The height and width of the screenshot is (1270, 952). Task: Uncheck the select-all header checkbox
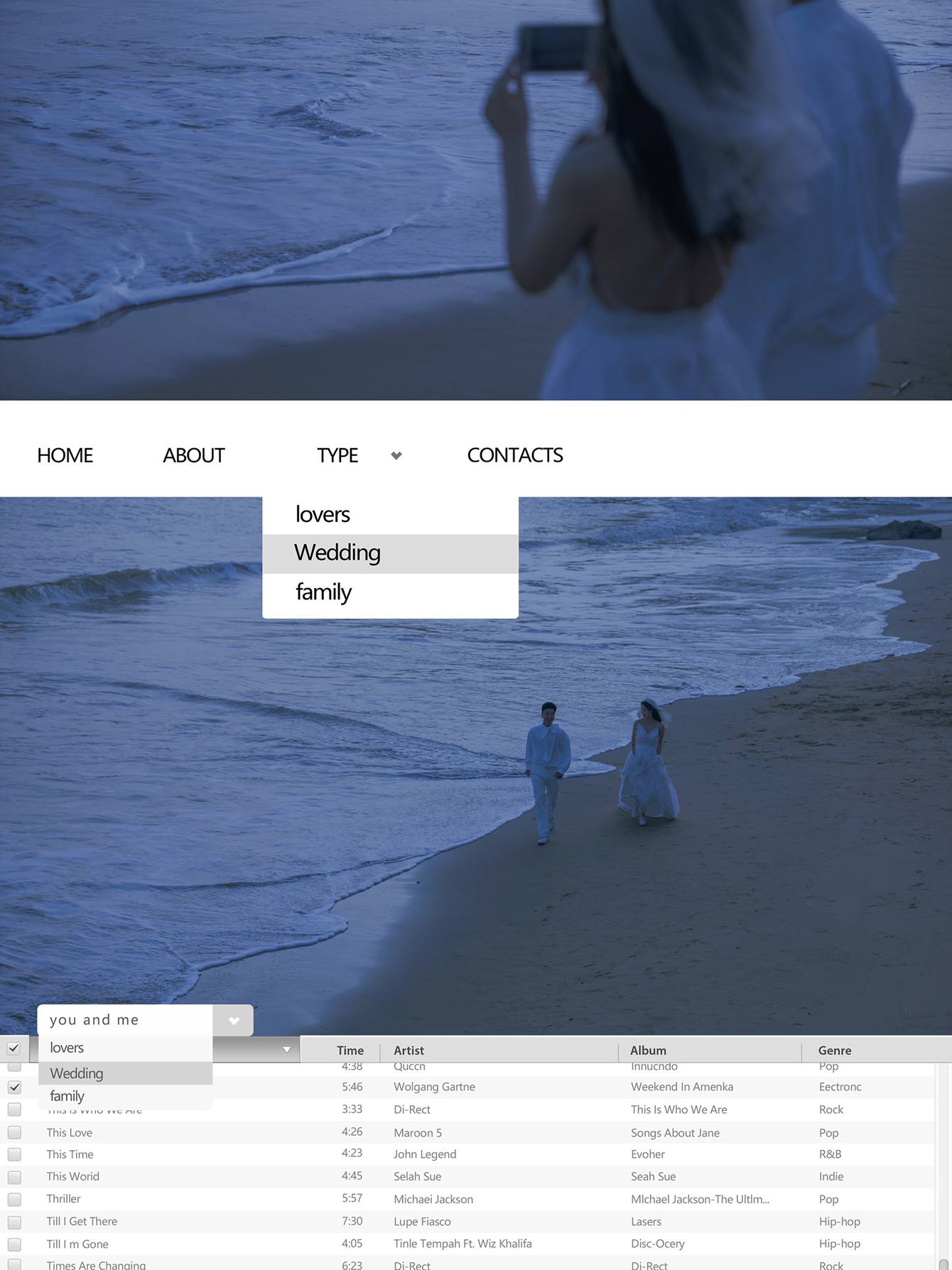click(x=13, y=1048)
